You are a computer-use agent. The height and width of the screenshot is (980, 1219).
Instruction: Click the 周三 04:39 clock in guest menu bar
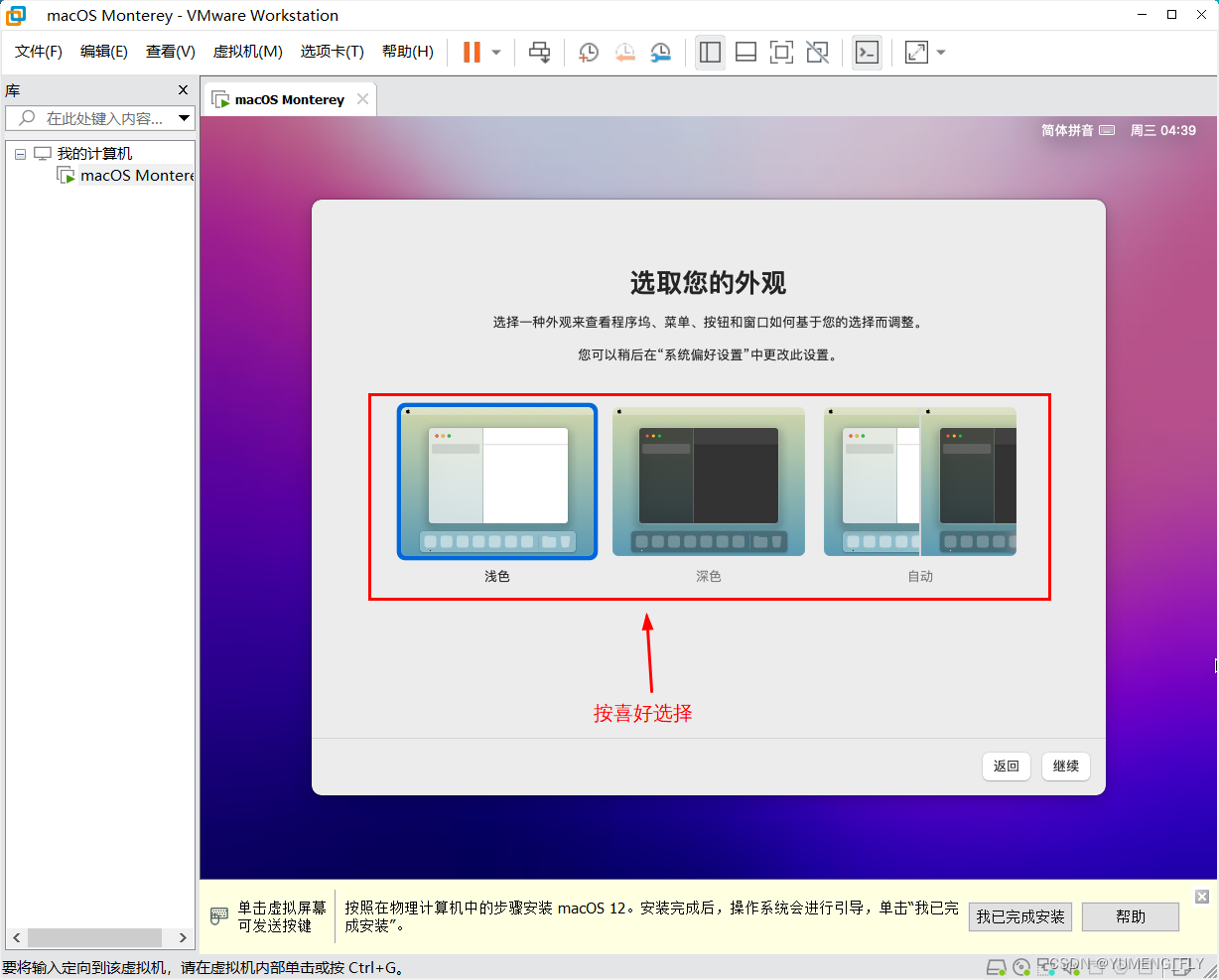pyautogui.click(x=1163, y=130)
